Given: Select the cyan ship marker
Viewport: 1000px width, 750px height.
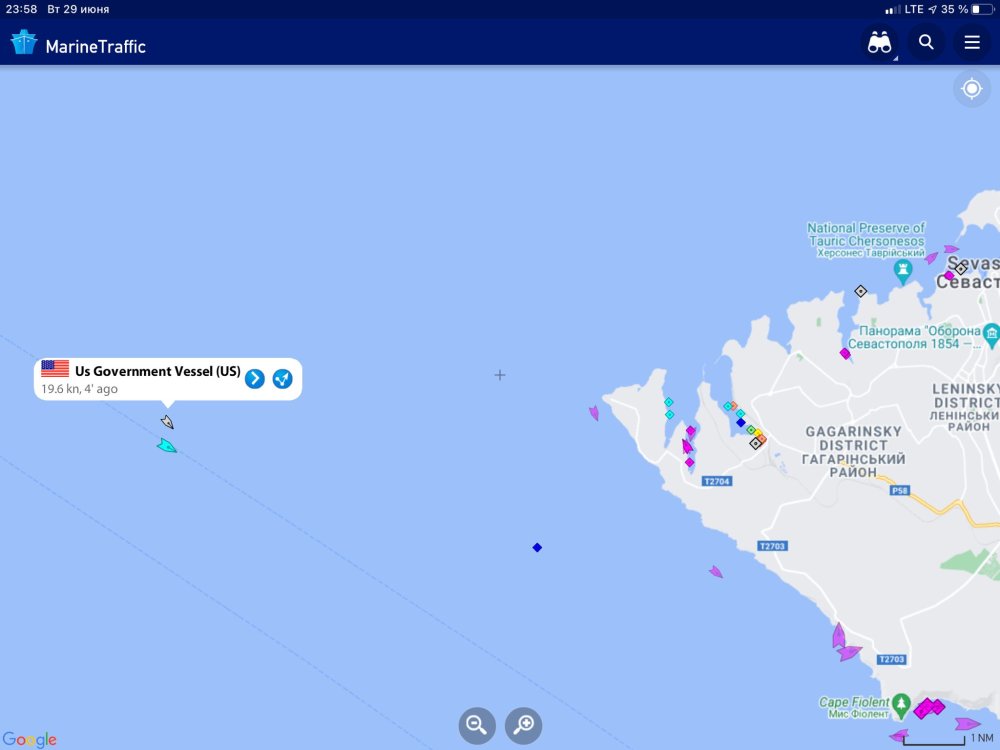Looking at the screenshot, I should tap(166, 445).
